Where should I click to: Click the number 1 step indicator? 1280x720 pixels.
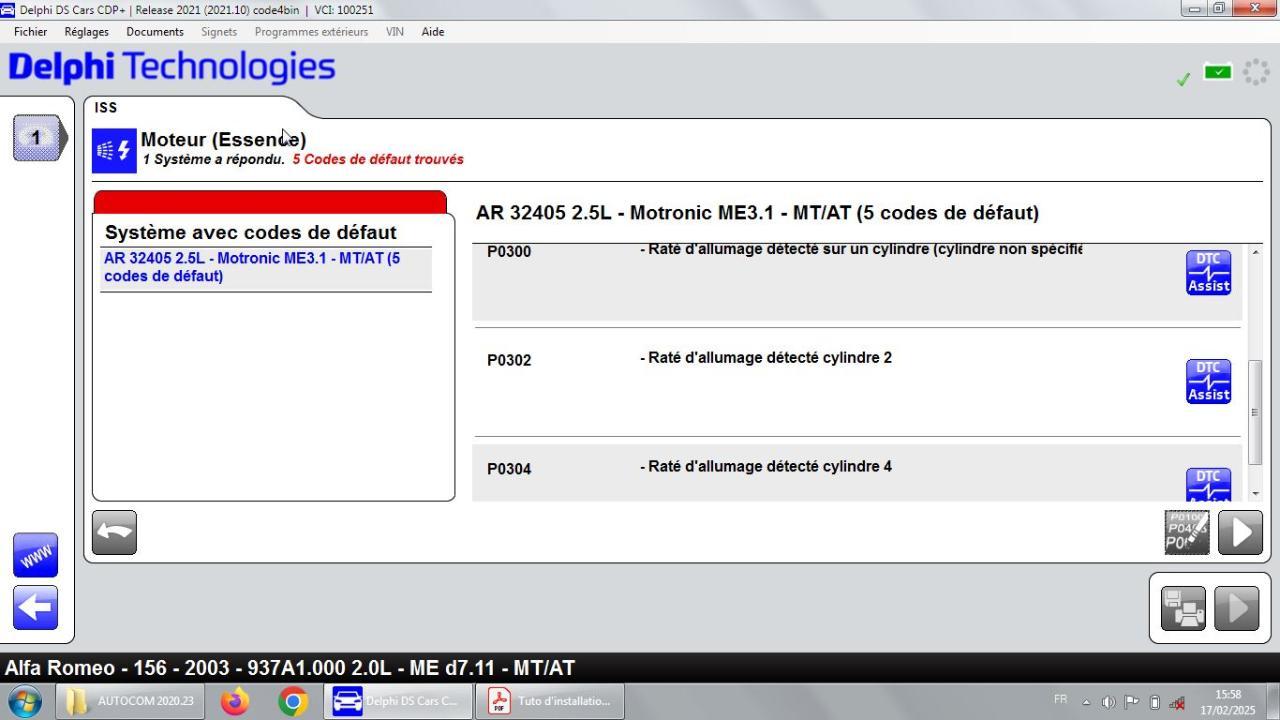pos(38,138)
